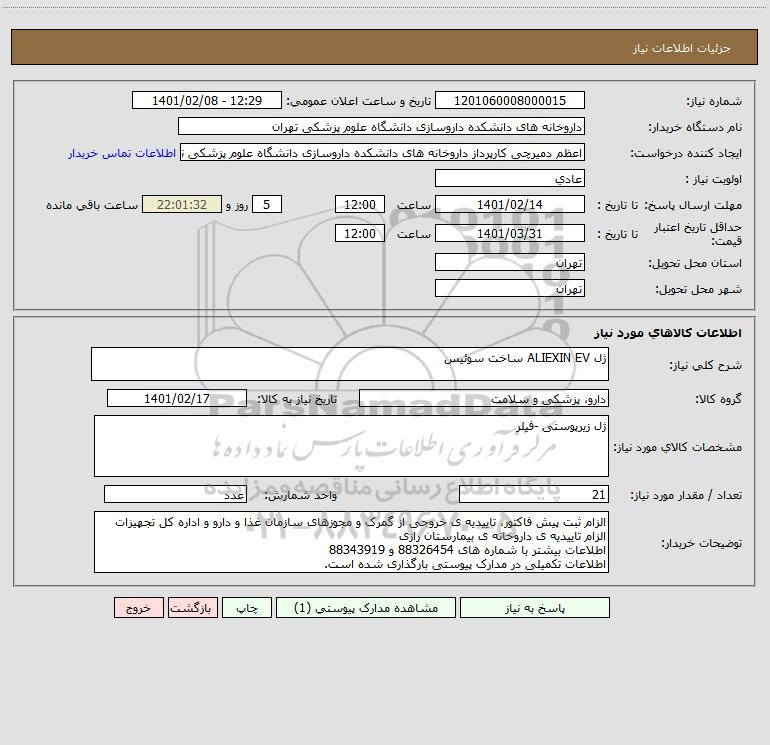Click the اولویت نیاز label
Image resolution: width=770 pixels, height=745 pixels.
(714, 180)
